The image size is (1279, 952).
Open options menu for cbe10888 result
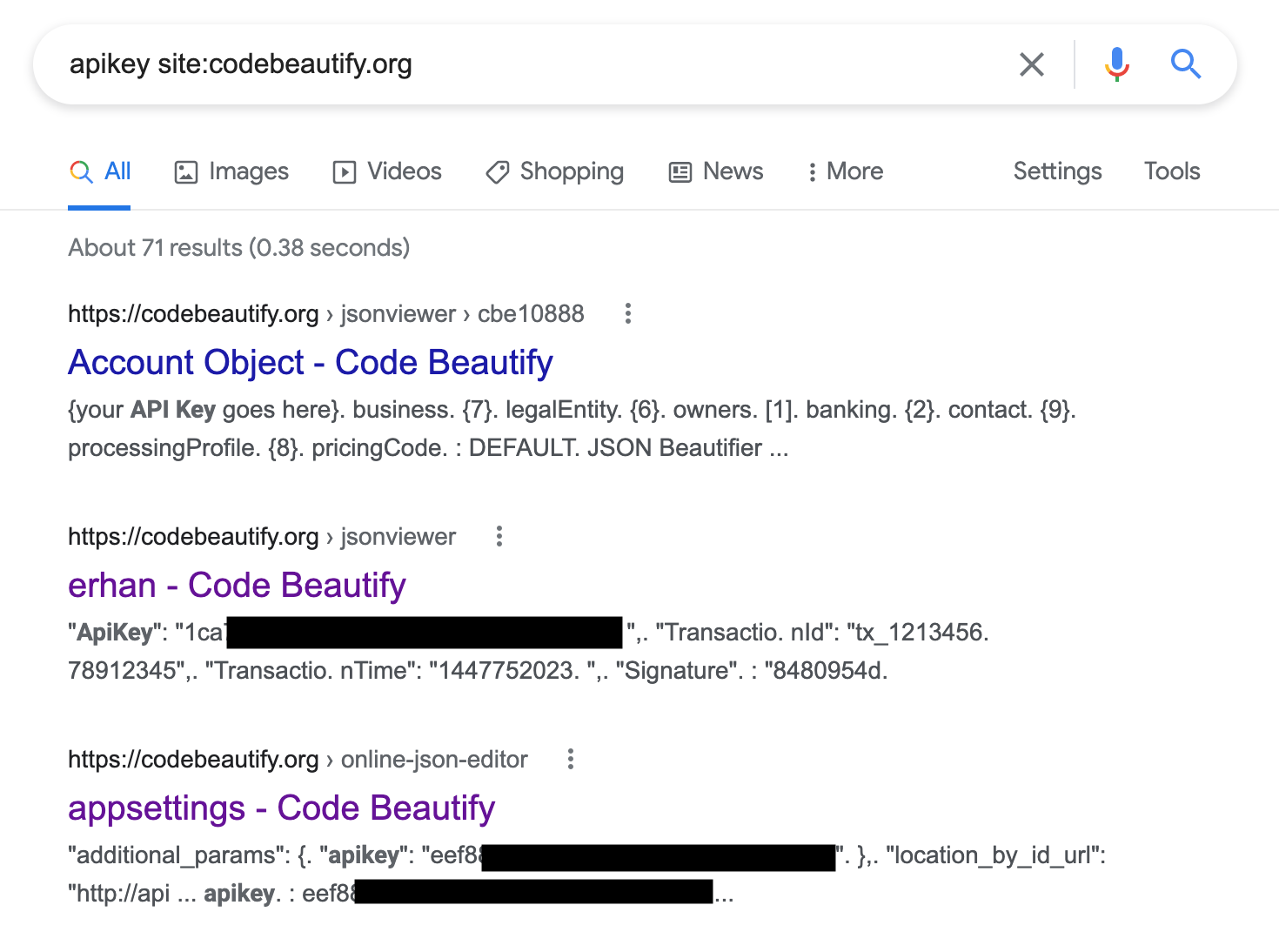pyautogui.click(x=627, y=314)
